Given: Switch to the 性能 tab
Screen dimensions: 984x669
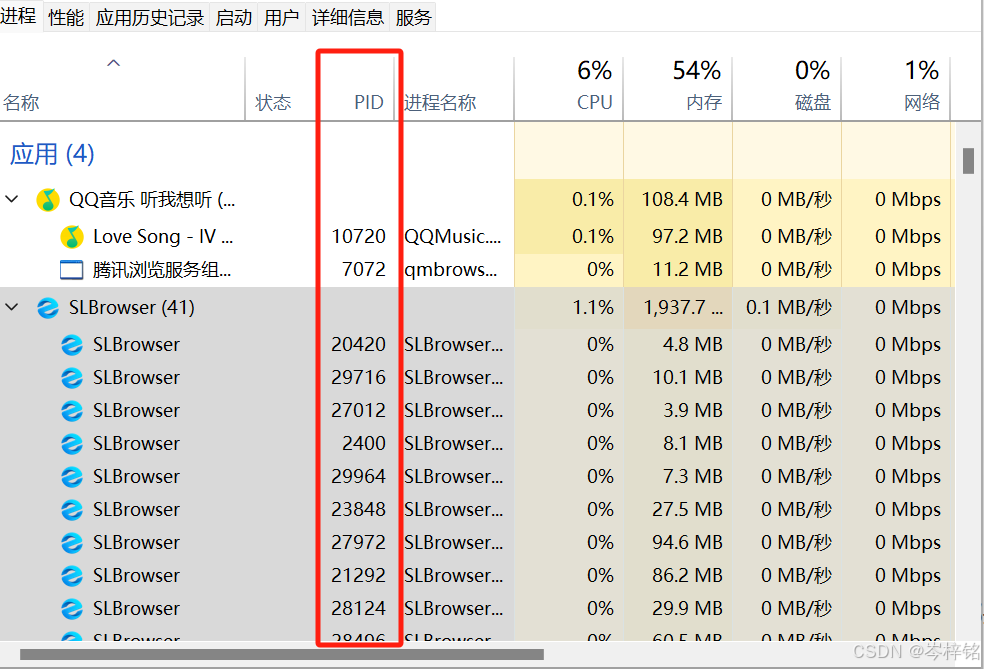Looking at the screenshot, I should (66, 17).
